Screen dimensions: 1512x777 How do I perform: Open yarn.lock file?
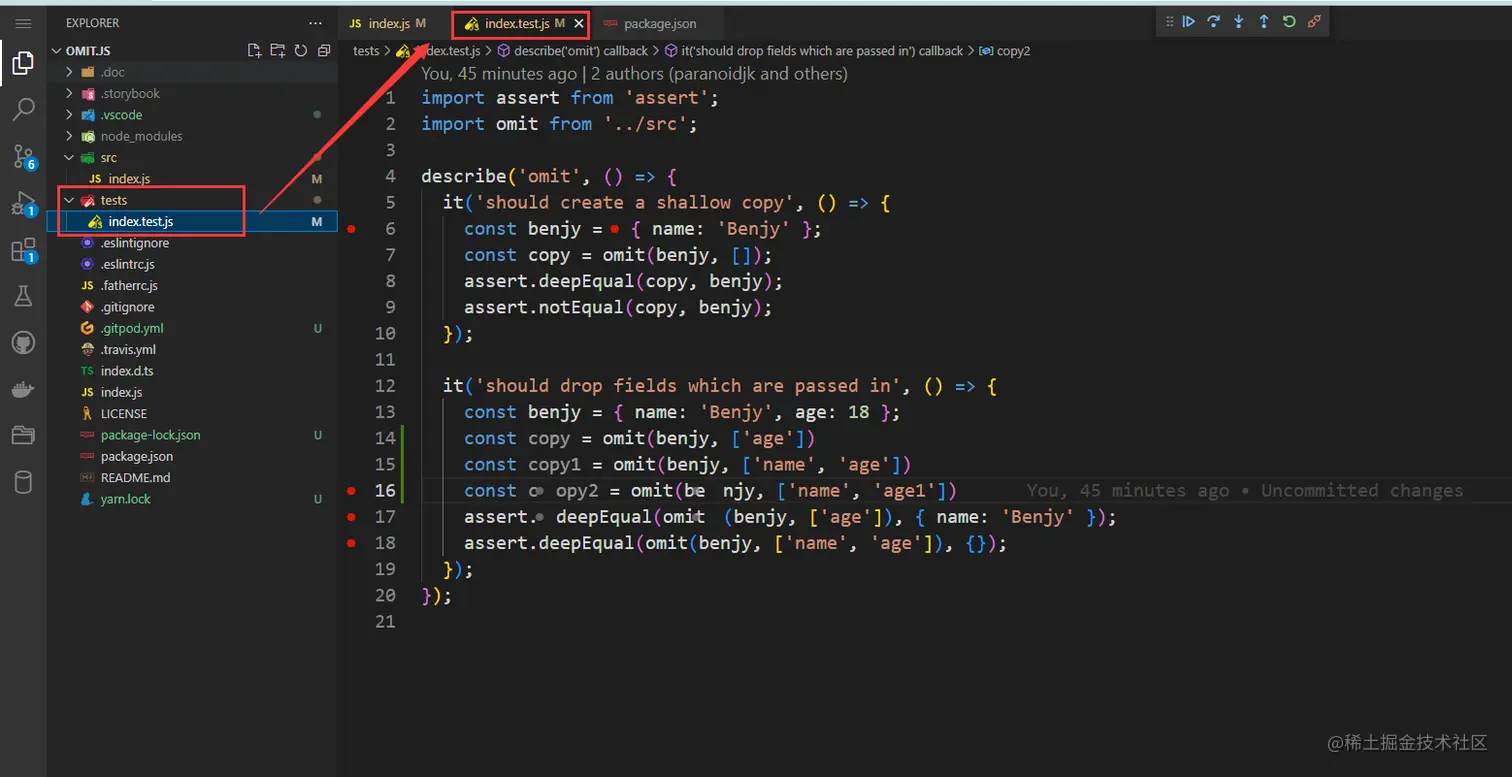193,499
